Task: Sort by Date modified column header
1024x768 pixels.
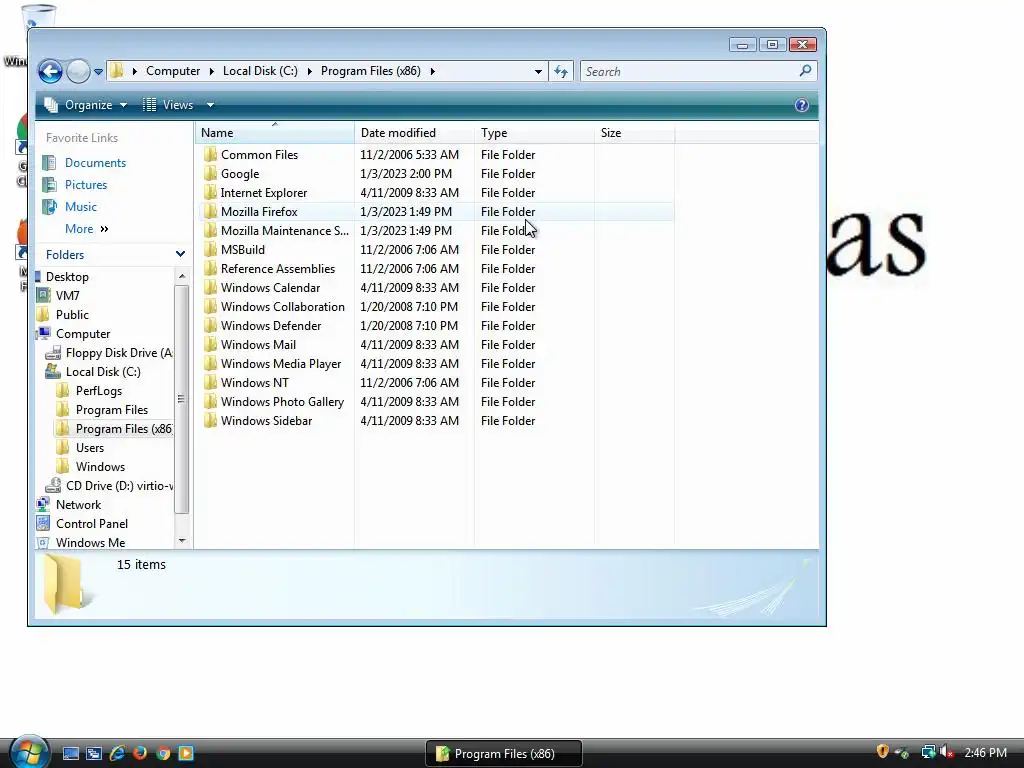Action: pos(414,133)
